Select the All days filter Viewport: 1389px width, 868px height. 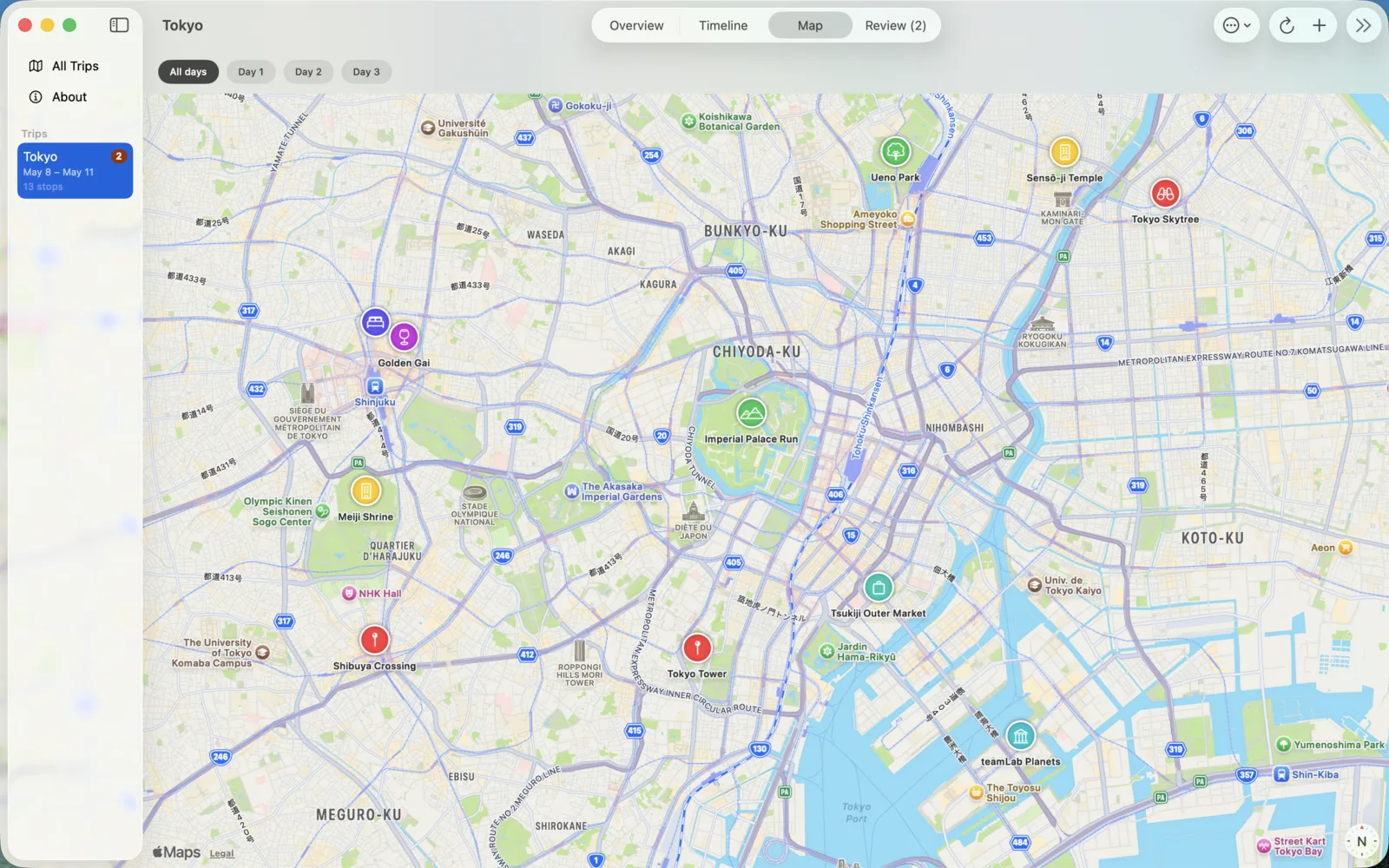pos(188,72)
